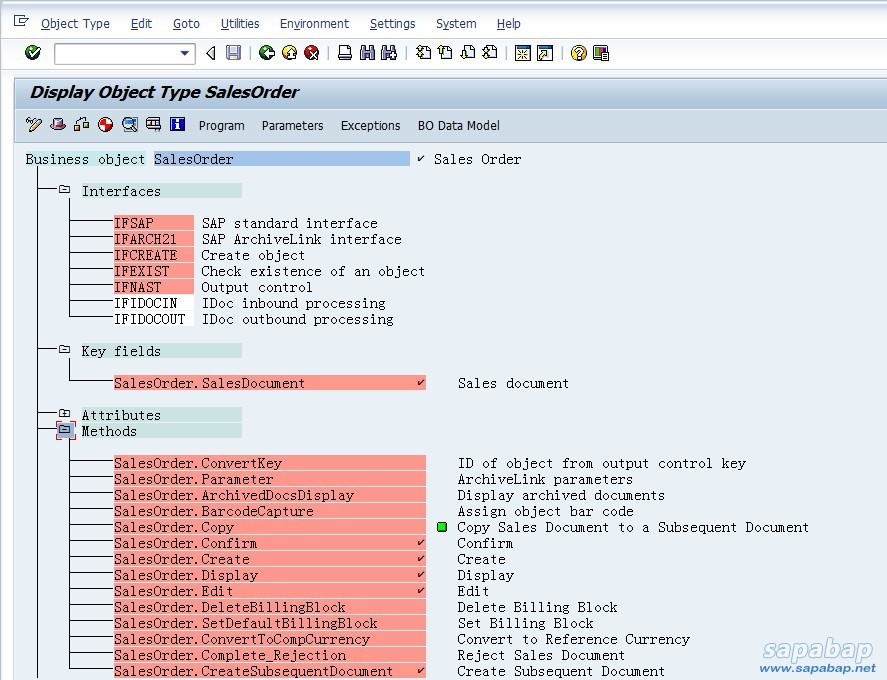Screen dimensions: 887x680
Task: Open the yellow Help question icon
Action: (578, 53)
